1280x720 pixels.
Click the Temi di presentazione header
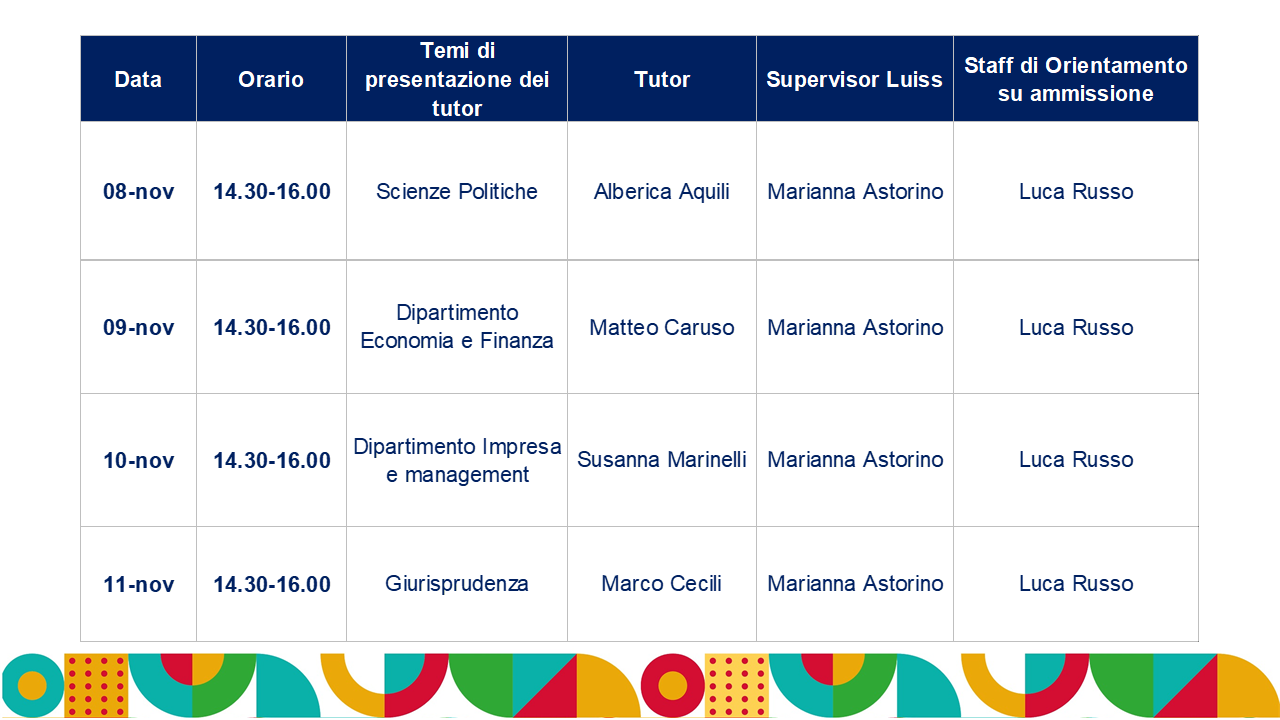point(457,79)
